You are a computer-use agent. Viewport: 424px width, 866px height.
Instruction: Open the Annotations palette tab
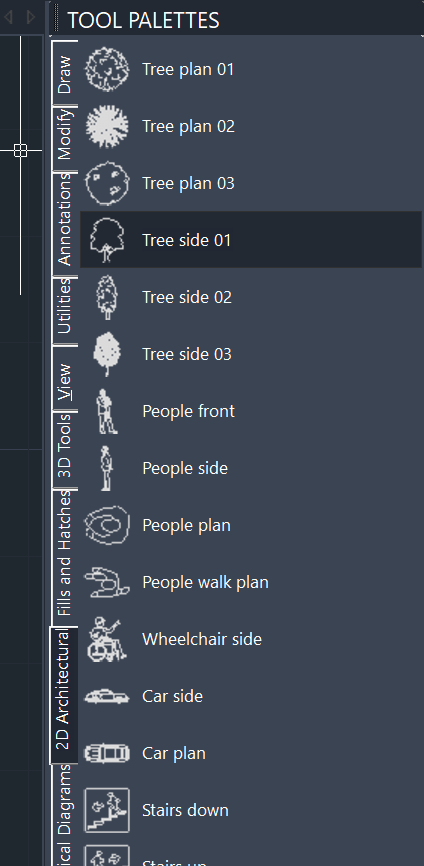pyautogui.click(x=65, y=224)
